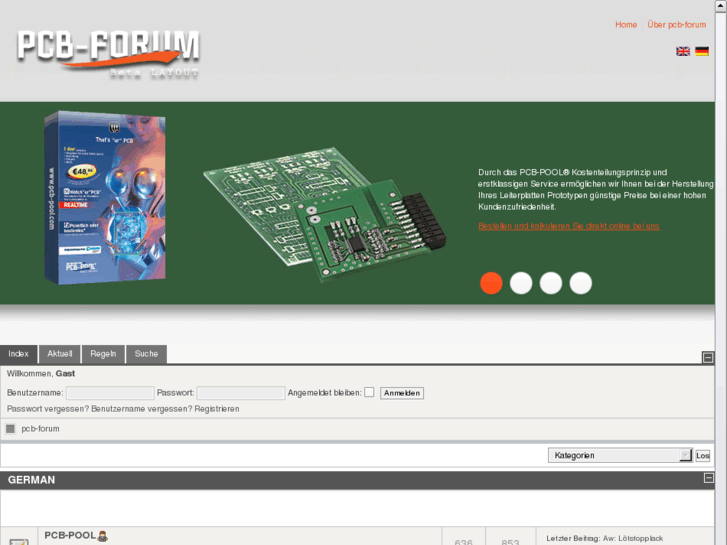
Task: Open the pcb-forum breadcrumb link
Action: pyautogui.click(x=40, y=429)
